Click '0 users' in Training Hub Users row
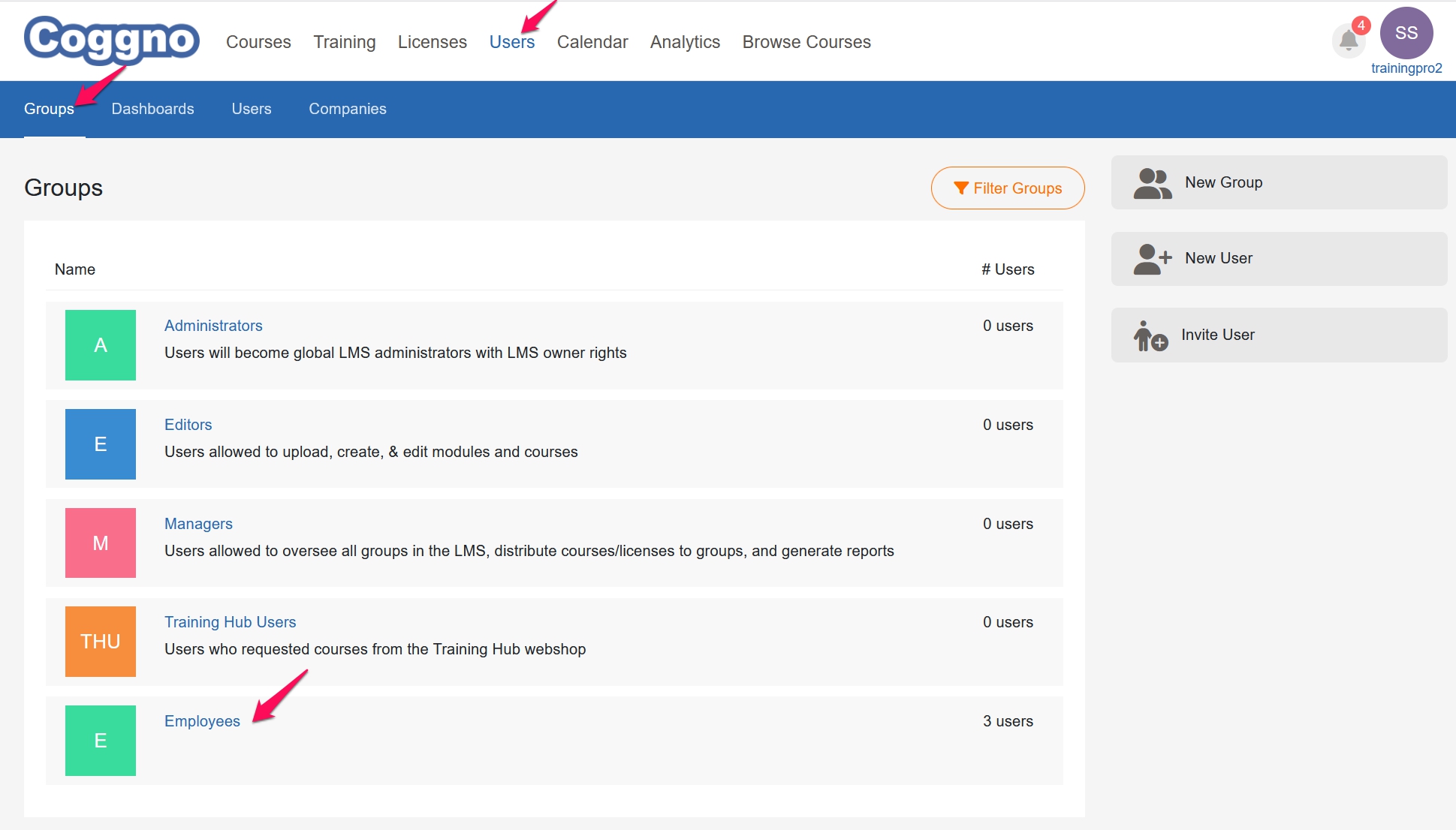 click(1008, 622)
